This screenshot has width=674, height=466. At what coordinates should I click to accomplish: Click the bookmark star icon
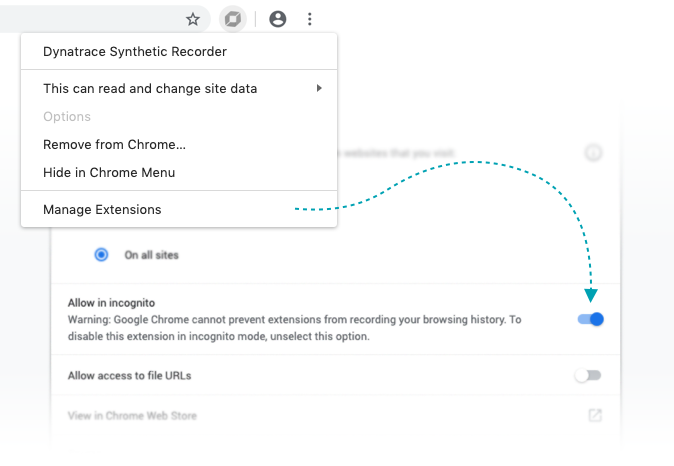[x=193, y=19]
